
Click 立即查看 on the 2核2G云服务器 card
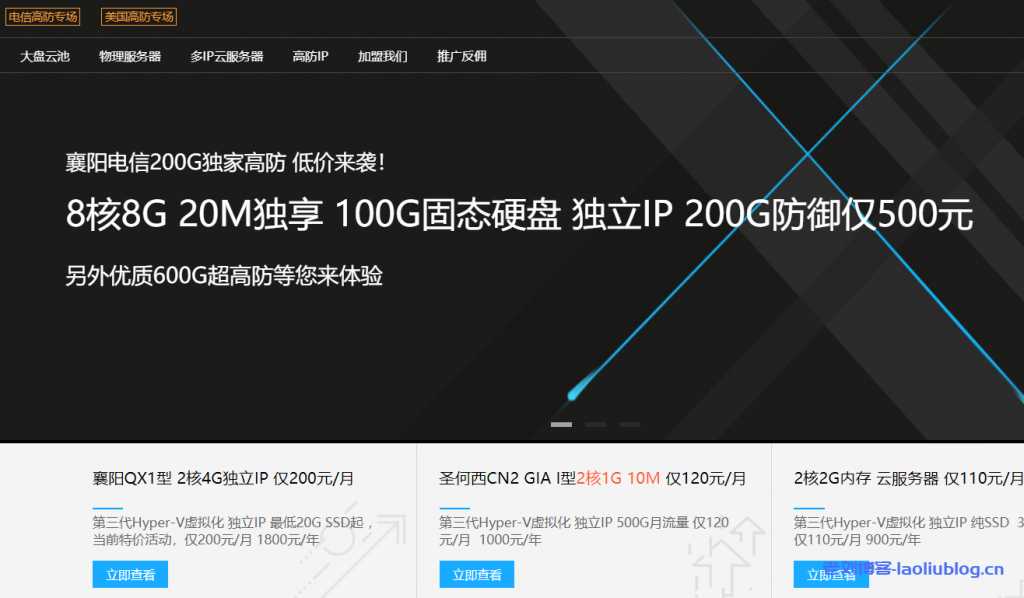833,574
